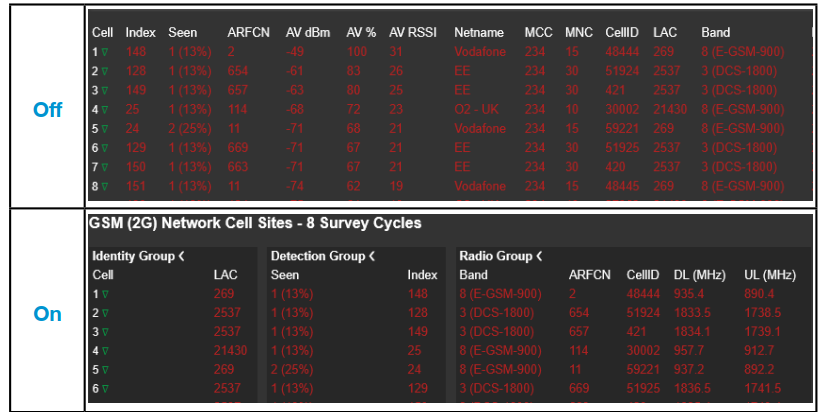Image resolution: width=822 pixels, height=412 pixels.
Task: Expand cell 7 triangle in Off table
Action: point(105,167)
